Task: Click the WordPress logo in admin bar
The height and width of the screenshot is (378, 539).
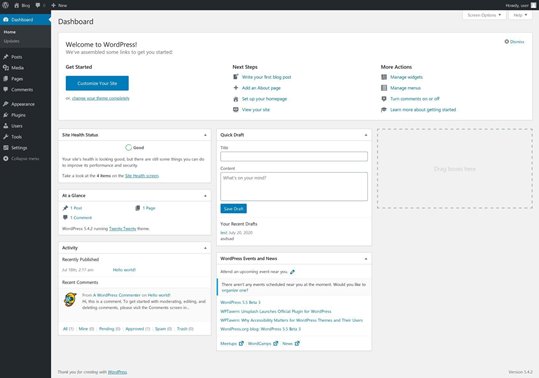Action: tap(6, 5)
